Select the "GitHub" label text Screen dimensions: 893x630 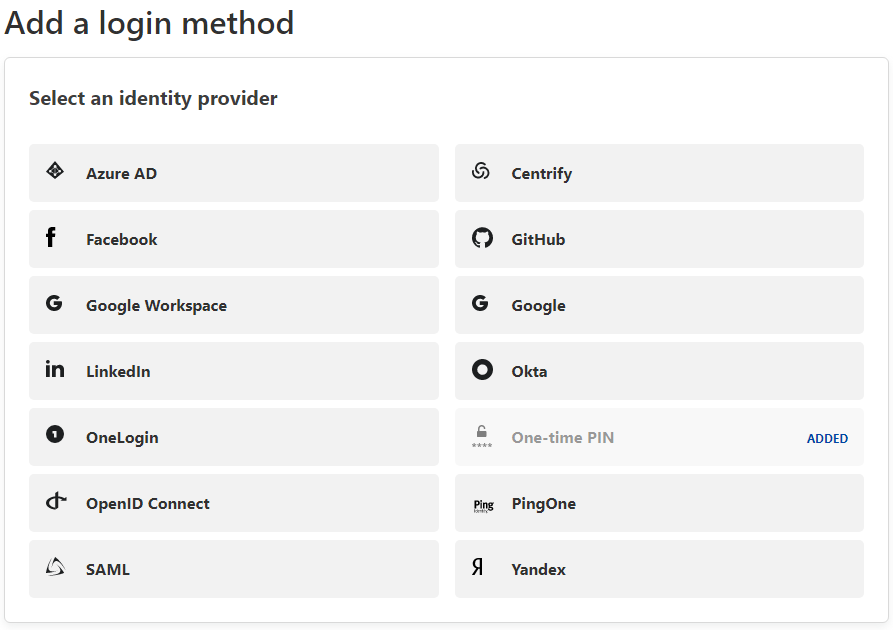538,239
